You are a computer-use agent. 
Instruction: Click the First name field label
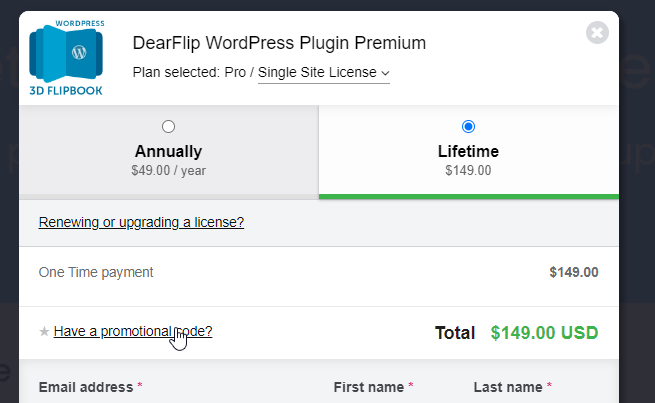[x=369, y=387]
